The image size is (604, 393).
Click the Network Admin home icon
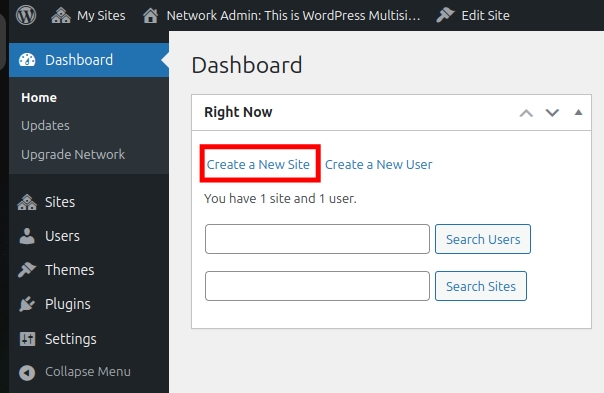point(150,16)
